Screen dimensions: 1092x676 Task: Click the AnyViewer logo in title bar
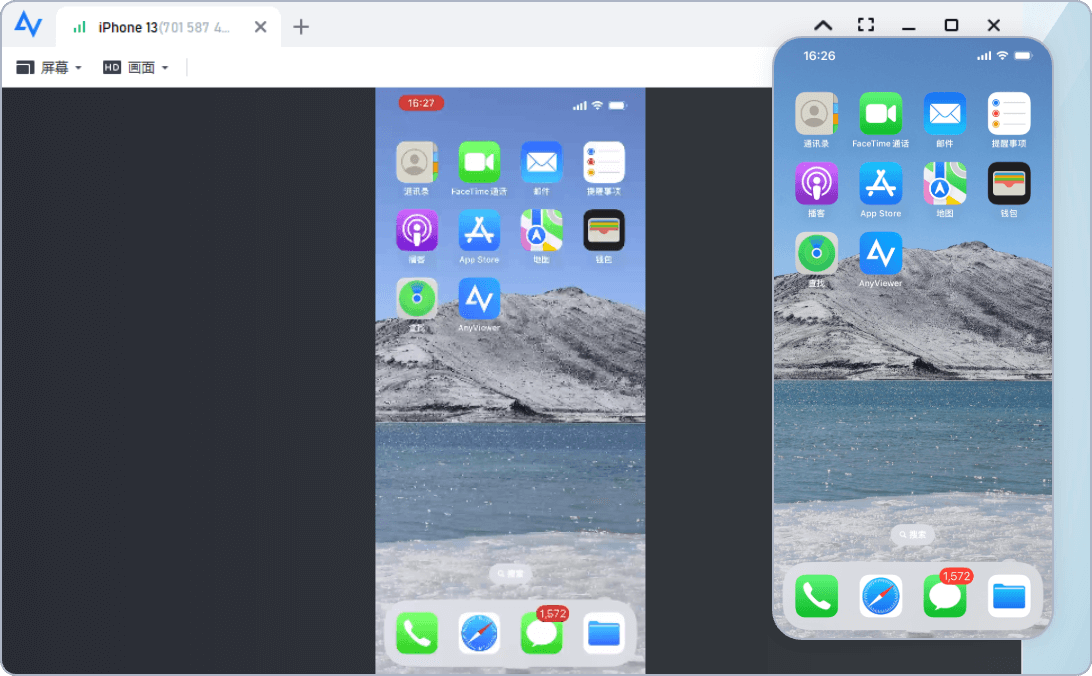coord(28,25)
